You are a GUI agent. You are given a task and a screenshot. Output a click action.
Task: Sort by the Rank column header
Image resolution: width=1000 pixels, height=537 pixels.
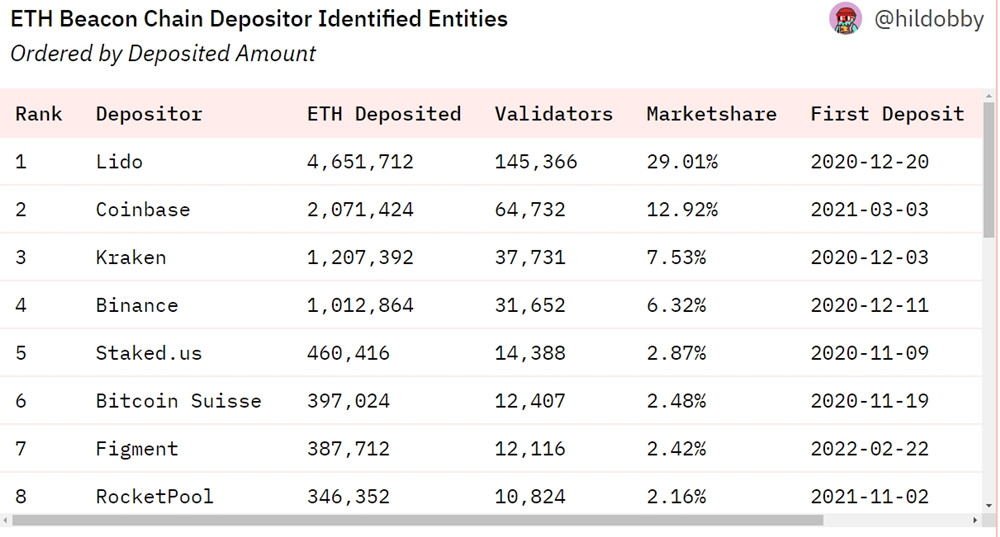39,114
